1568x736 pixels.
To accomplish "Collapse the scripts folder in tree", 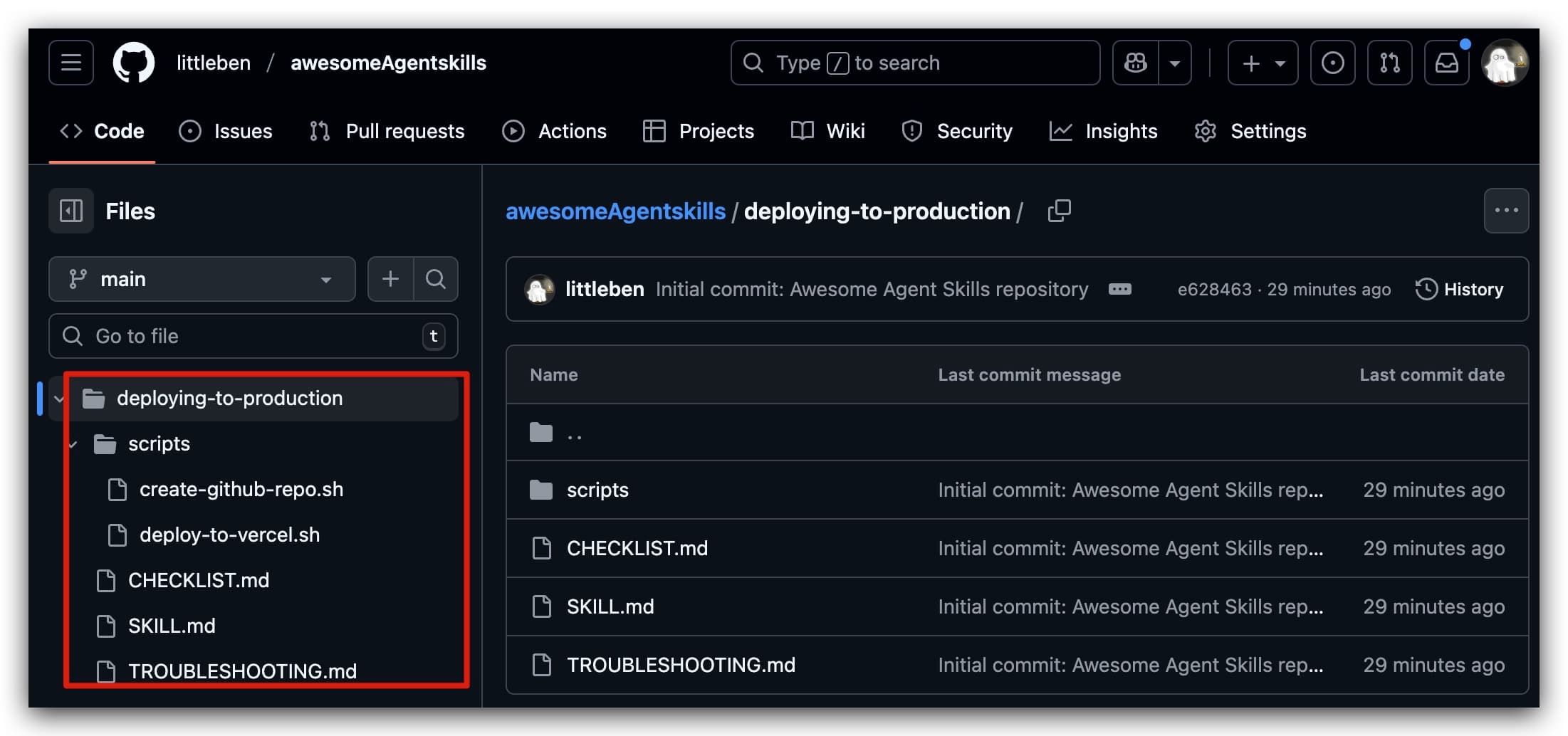I will click(73, 445).
